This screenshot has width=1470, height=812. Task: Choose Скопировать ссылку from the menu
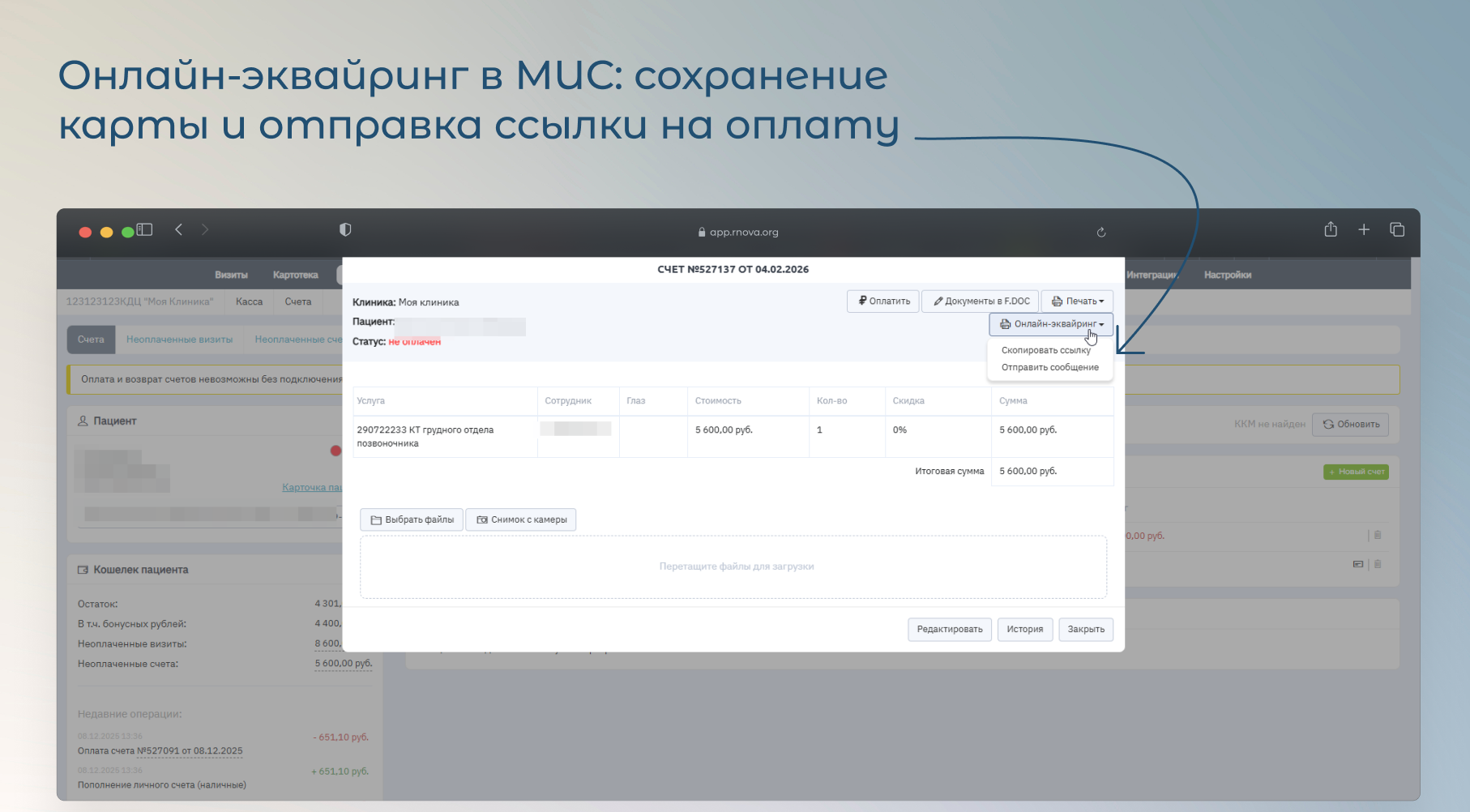pos(1045,350)
